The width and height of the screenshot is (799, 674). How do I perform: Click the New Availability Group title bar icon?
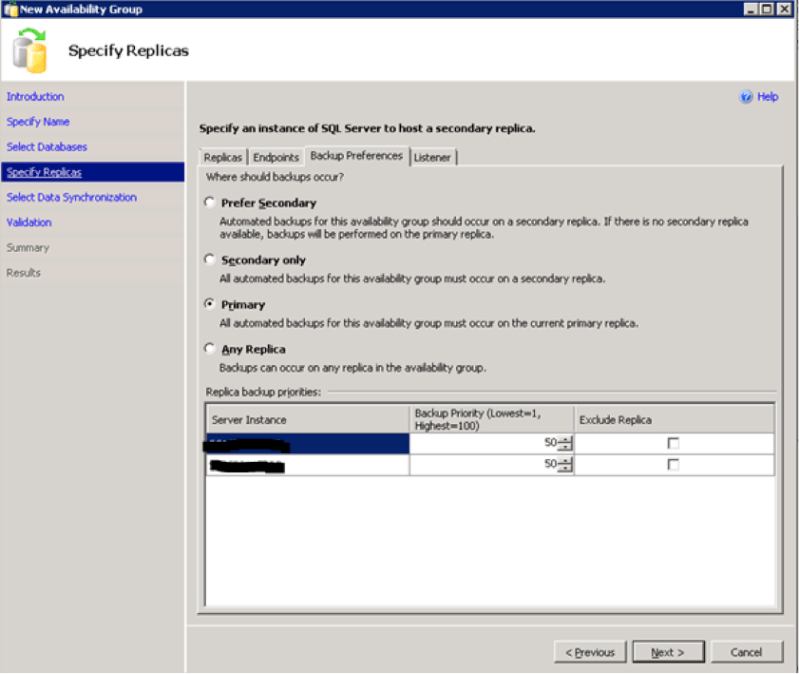point(10,9)
